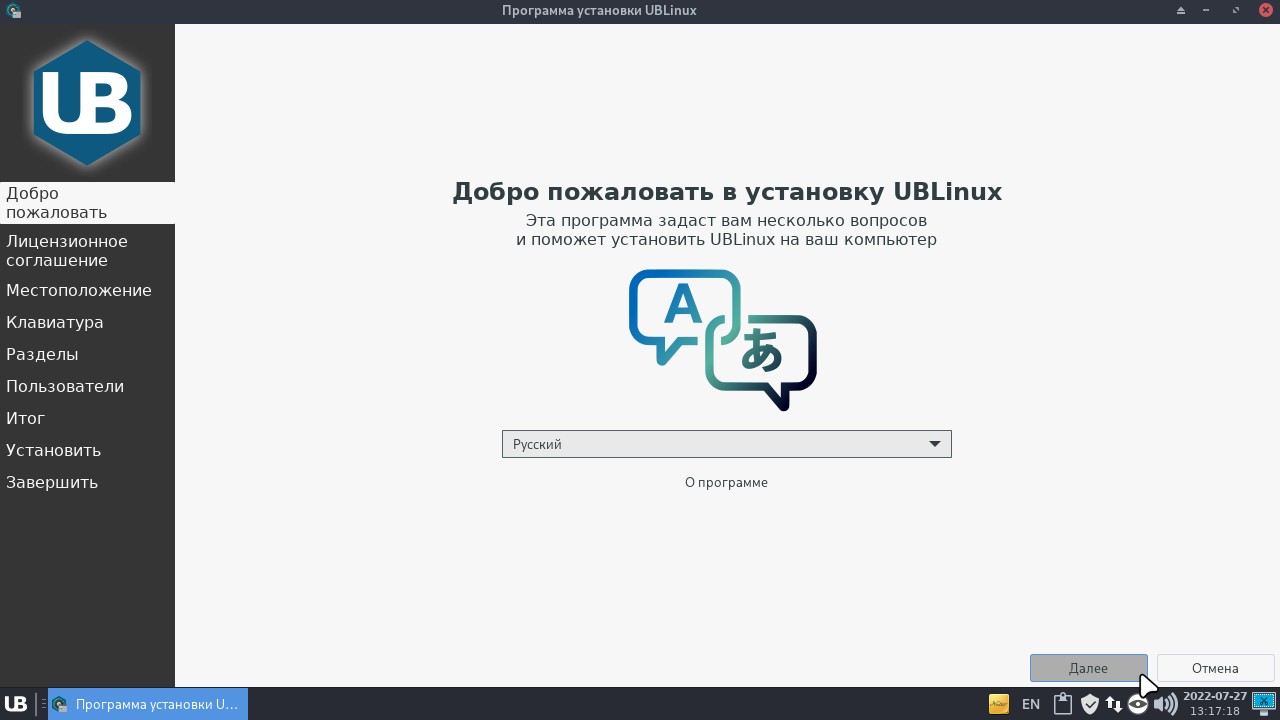Open the network up-down arrows tray icon
The width and height of the screenshot is (1280, 720).
click(1113, 704)
